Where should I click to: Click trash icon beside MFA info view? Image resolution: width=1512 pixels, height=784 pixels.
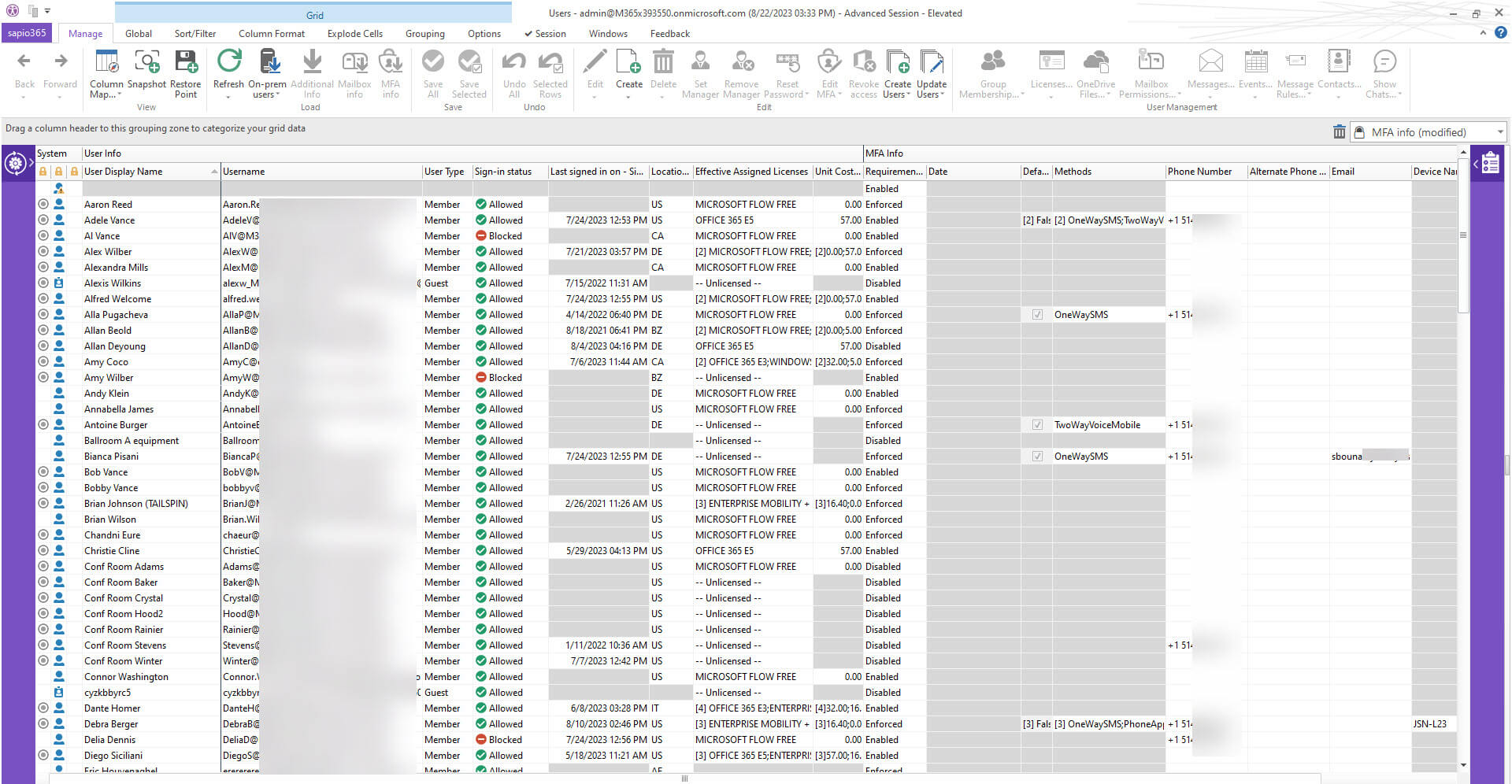[1339, 132]
